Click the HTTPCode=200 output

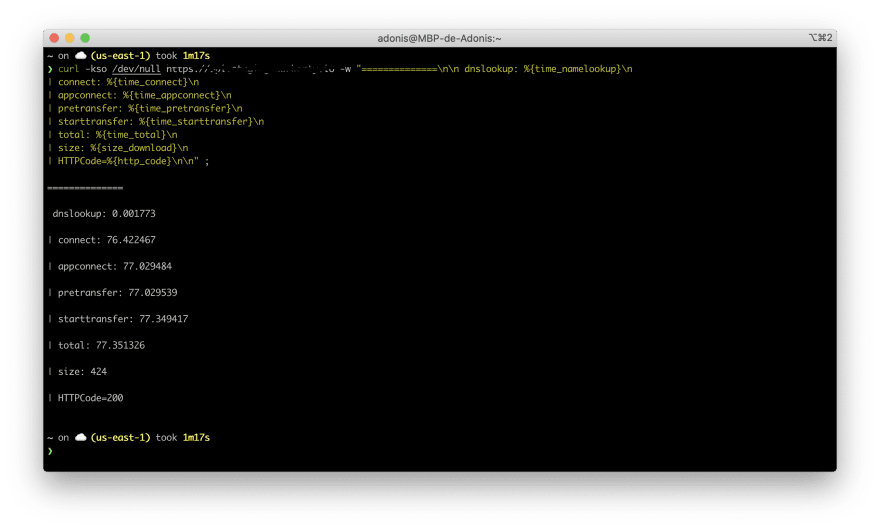90,398
